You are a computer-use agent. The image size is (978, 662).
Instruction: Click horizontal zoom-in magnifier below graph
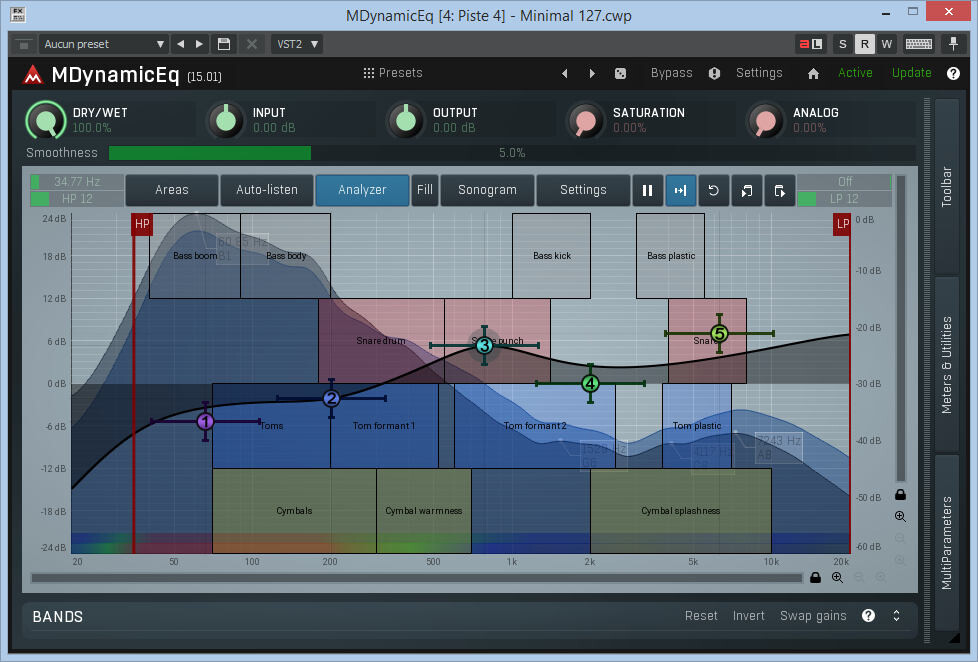pos(837,577)
